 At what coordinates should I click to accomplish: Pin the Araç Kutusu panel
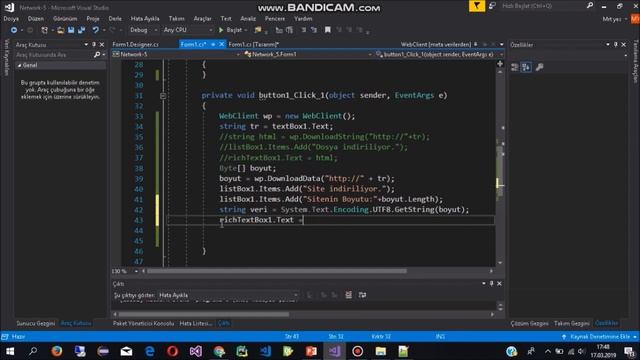click(94, 44)
